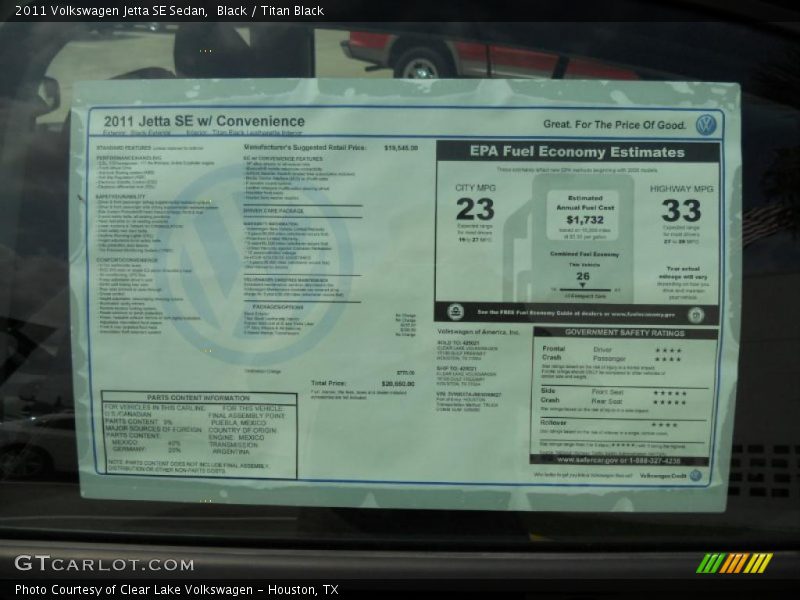Image resolution: width=800 pixels, height=600 pixels.
Task: Click 'Your actual mileage will vary' note
Action: (683, 272)
